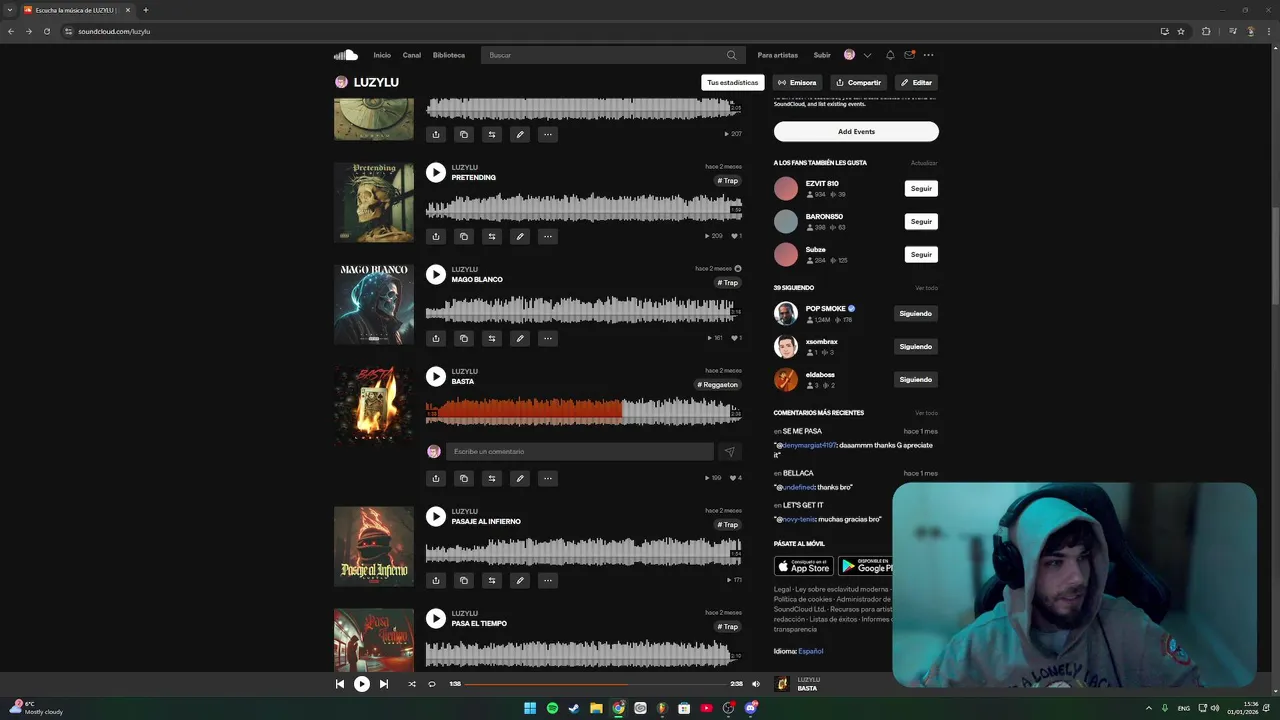Toggle Siguiendo for eldaboss
1280x720 pixels.
pos(915,379)
